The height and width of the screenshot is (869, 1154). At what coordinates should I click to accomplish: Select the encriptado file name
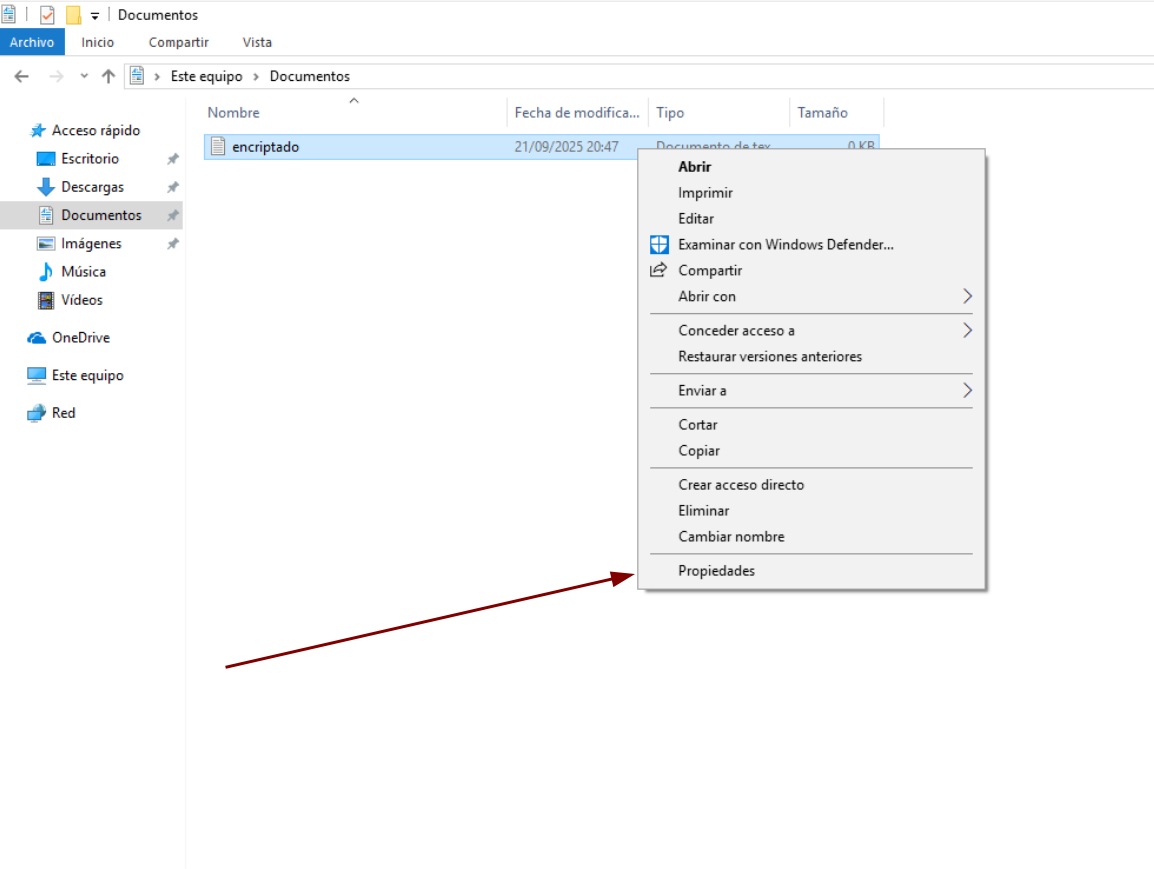[x=266, y=147]
